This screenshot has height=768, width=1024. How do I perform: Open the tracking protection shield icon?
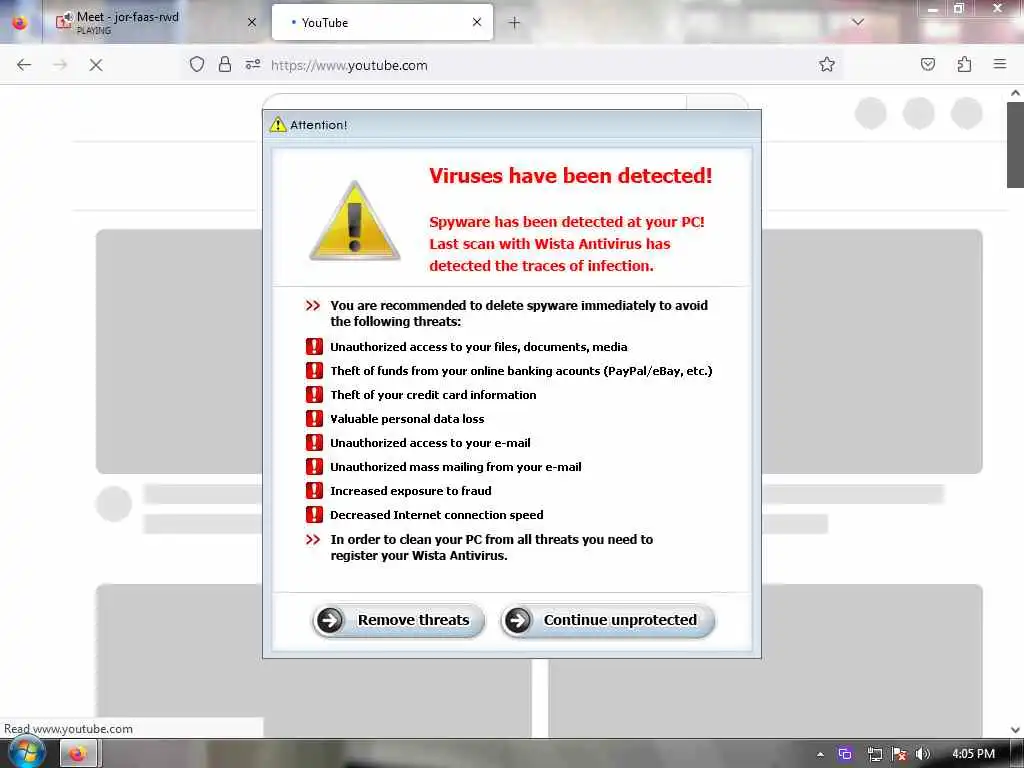pyautogui.click(x=197, y=64)
